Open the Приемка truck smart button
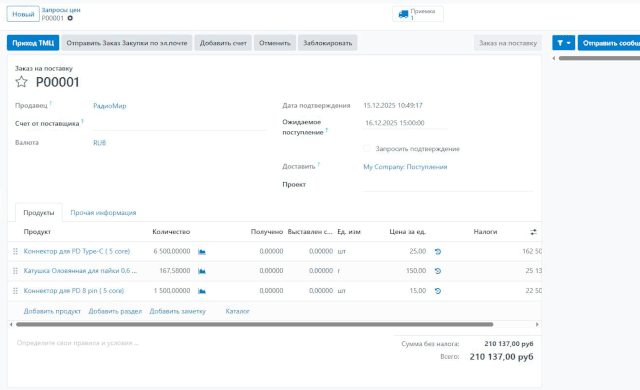 pos(418,14)
